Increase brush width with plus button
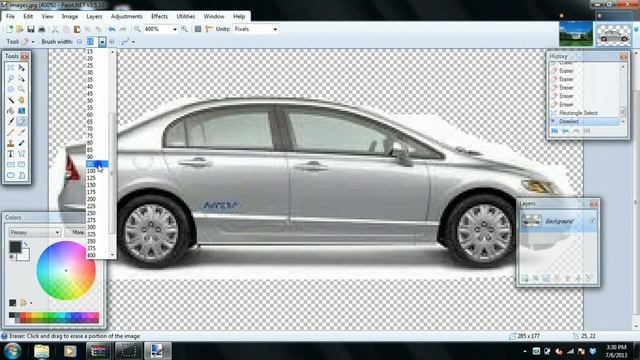Screen dimensions: 640x360 112,42
